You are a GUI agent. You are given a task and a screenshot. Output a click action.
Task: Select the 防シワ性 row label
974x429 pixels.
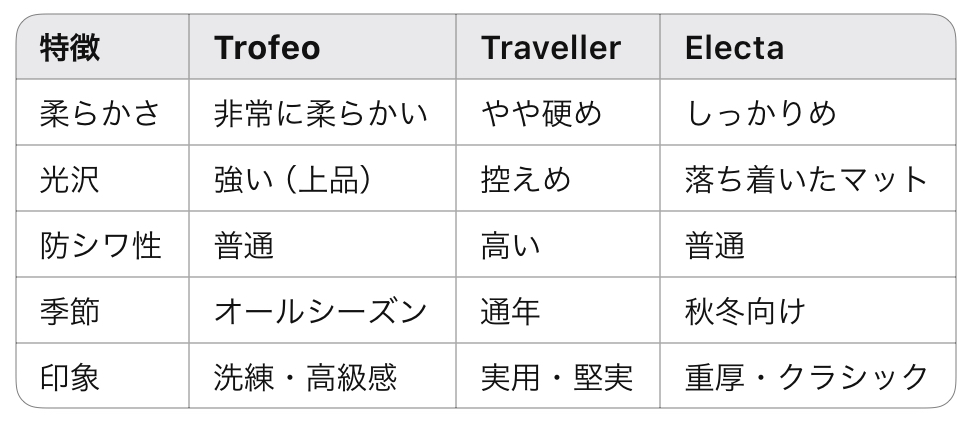[x=99, y=246]
